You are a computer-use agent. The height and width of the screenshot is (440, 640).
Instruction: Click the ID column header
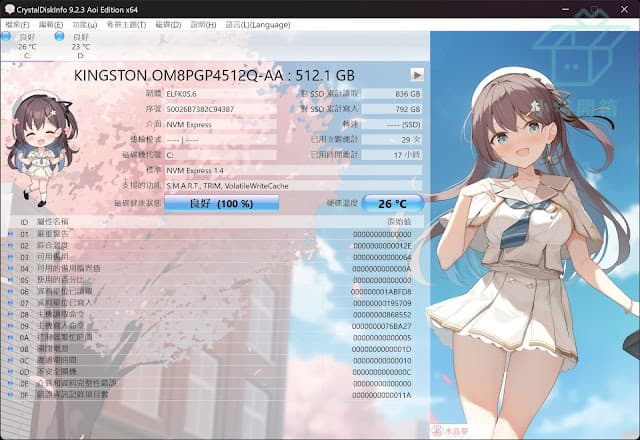coord(24,222)
